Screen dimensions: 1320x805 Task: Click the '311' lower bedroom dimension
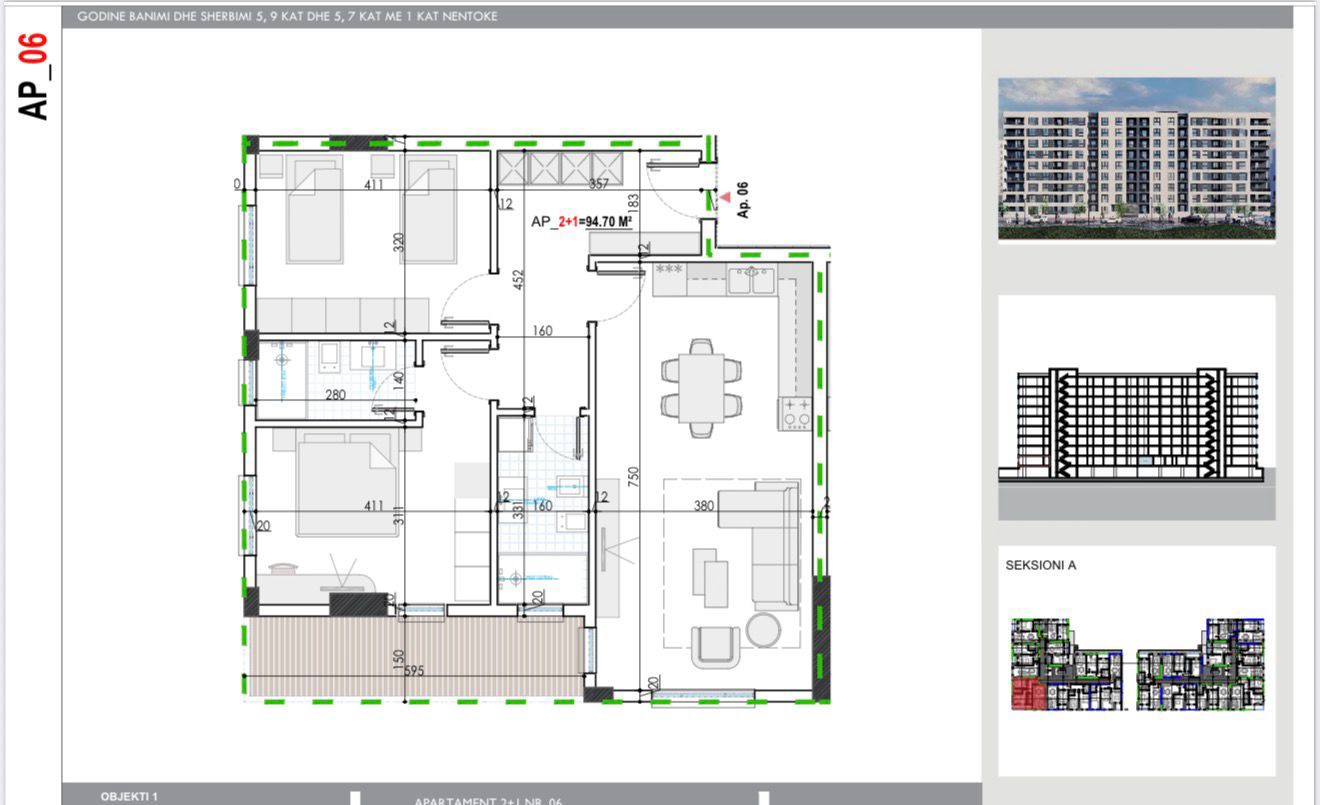tap(398, 516)
